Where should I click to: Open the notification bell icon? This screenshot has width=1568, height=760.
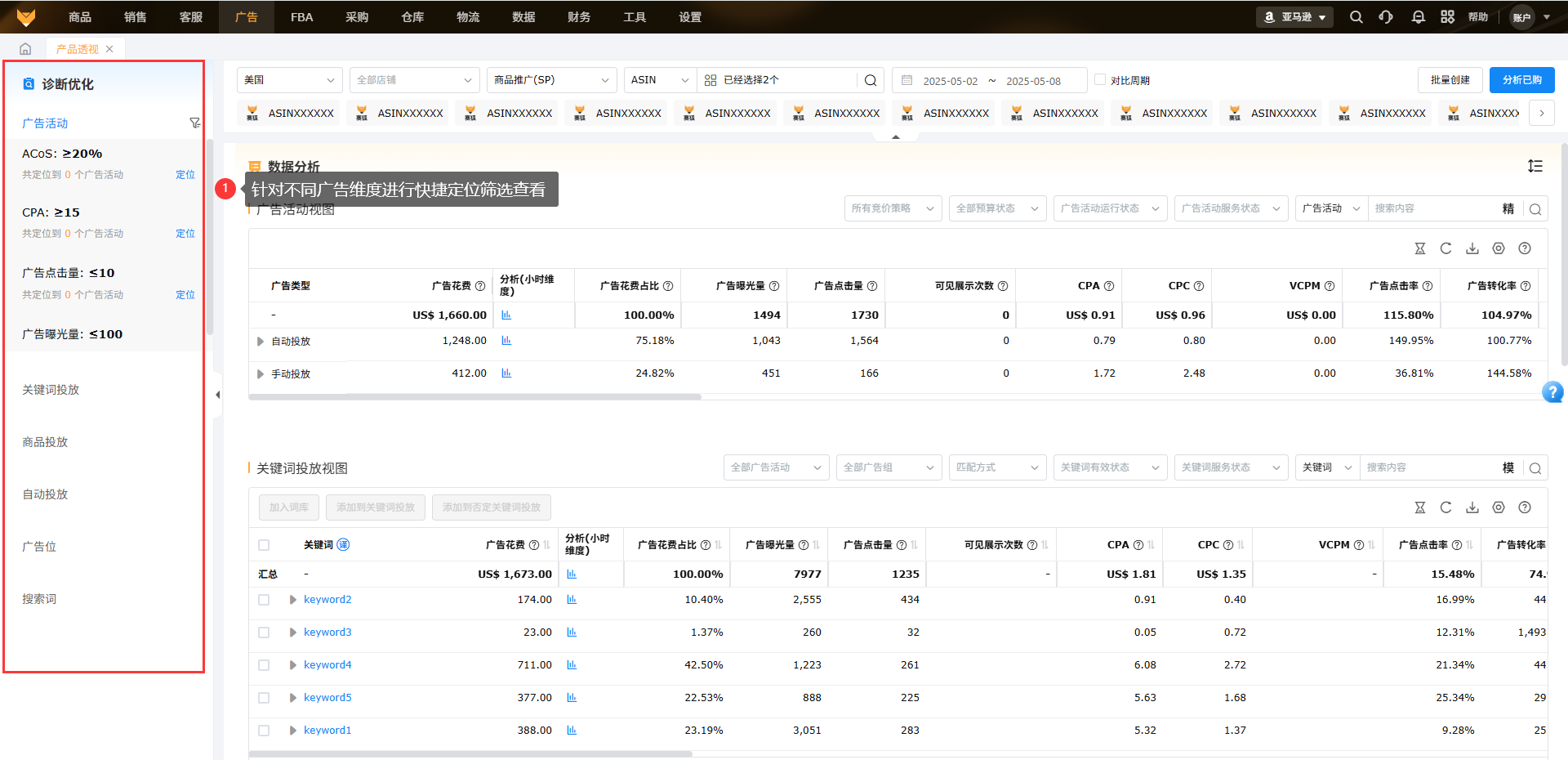pyautogui.click(x=1418, y=17)
